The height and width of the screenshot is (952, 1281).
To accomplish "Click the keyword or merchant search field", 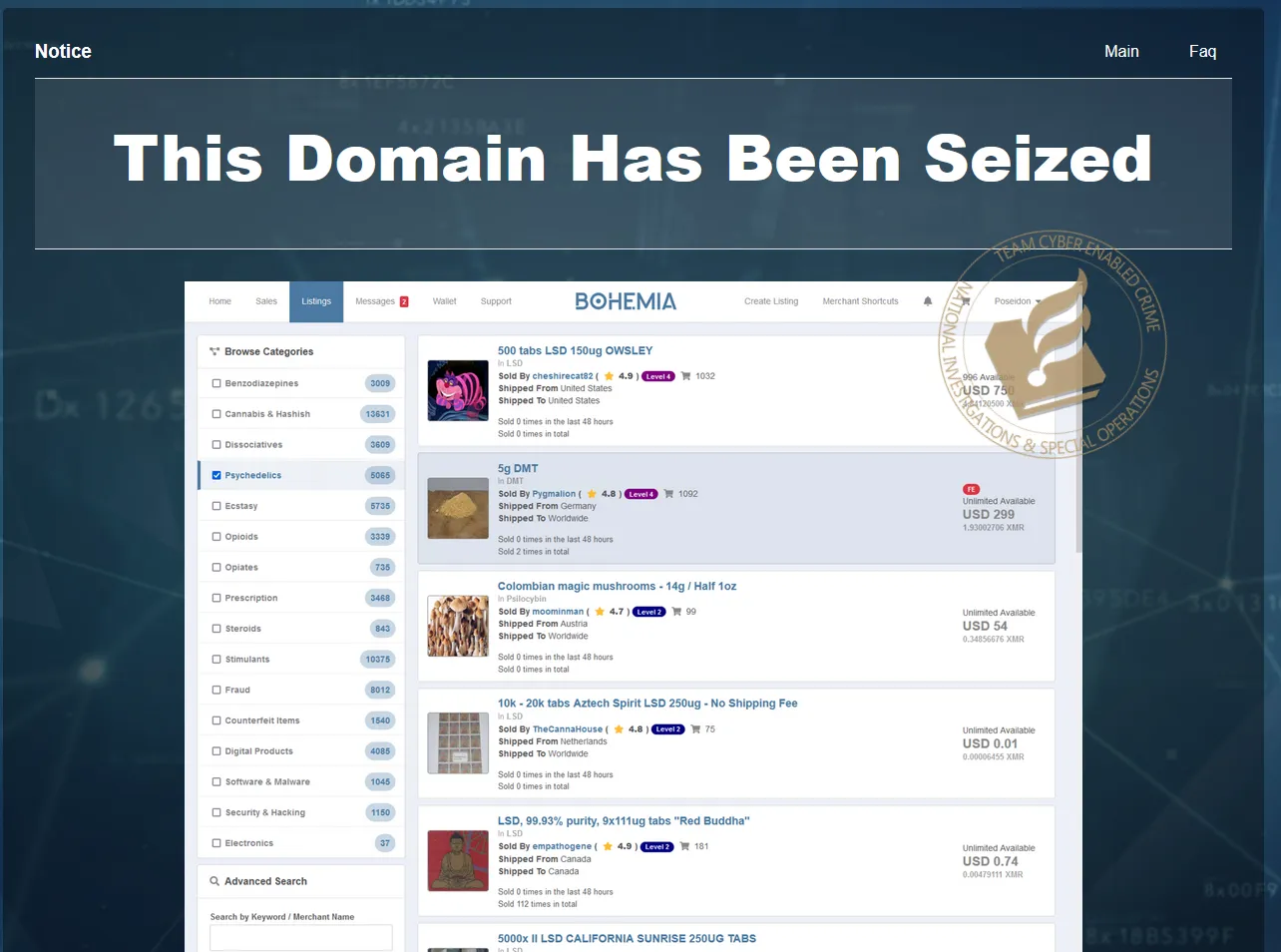I will [300, 937].
